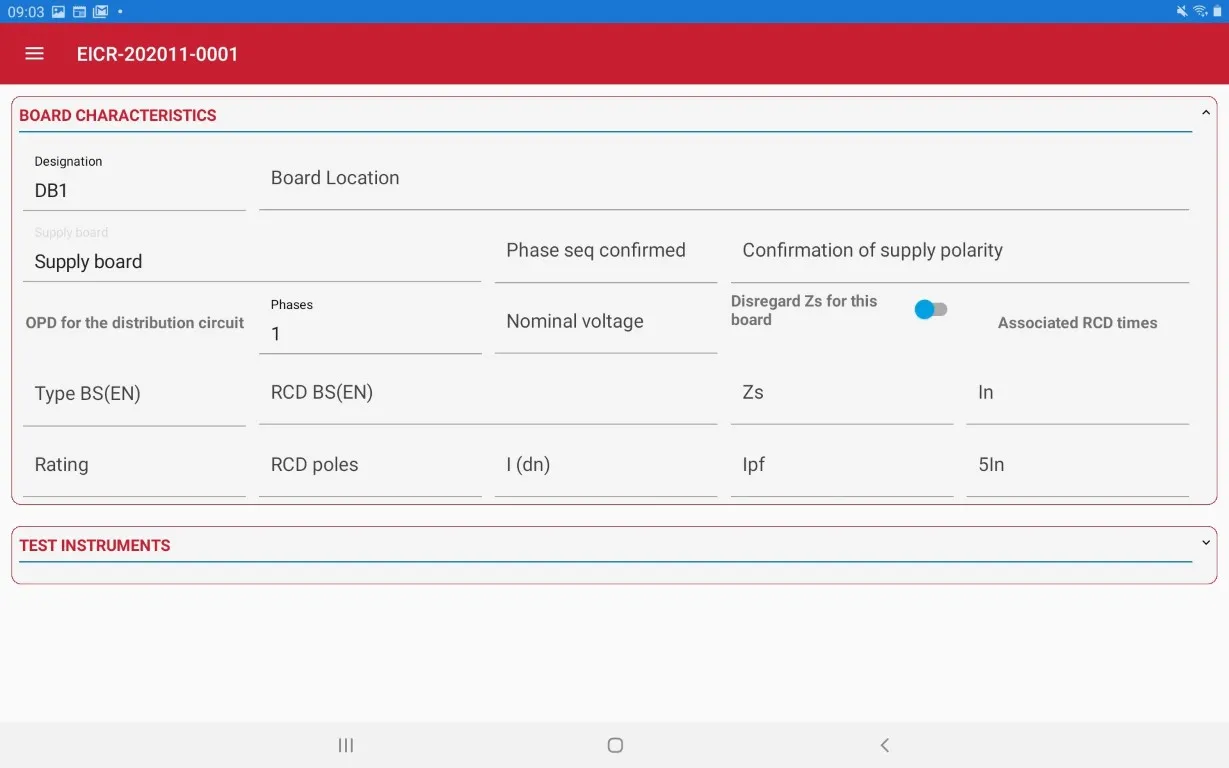Tap the Ipf input field
The image size is (1229, 768).
[x=841, y=465]
